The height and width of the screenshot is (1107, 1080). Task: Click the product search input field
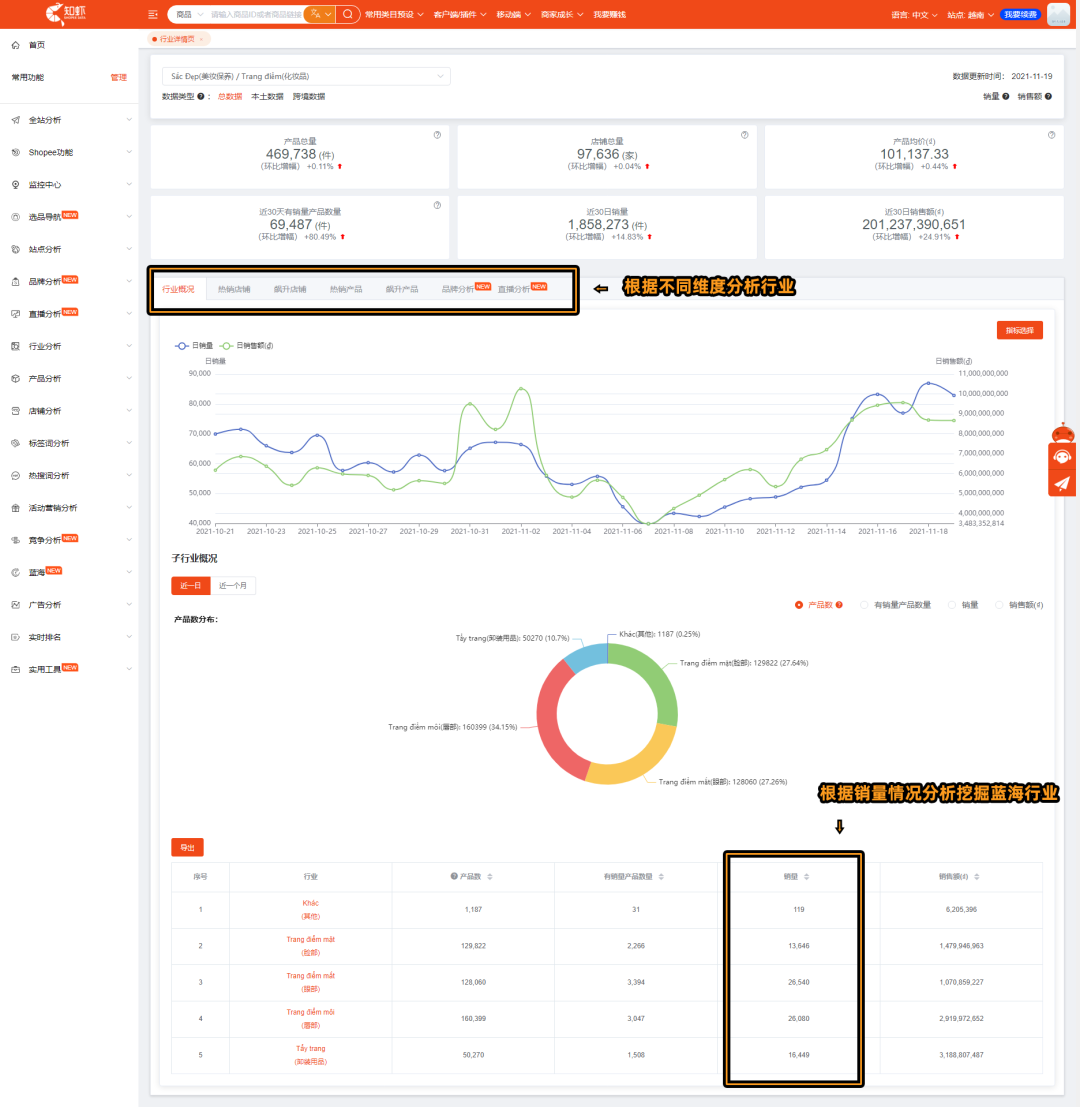256,14
